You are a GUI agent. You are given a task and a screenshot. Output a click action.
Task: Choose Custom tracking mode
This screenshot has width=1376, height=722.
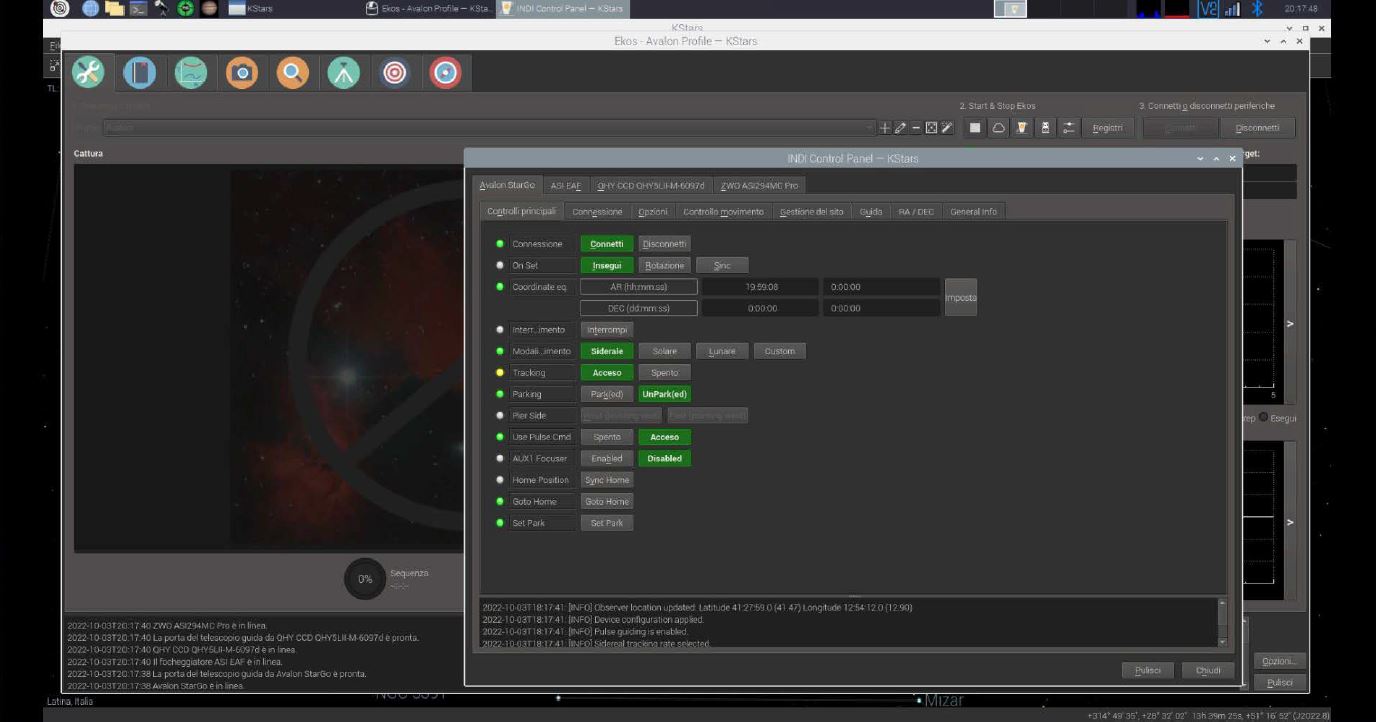tap(779, 351)
